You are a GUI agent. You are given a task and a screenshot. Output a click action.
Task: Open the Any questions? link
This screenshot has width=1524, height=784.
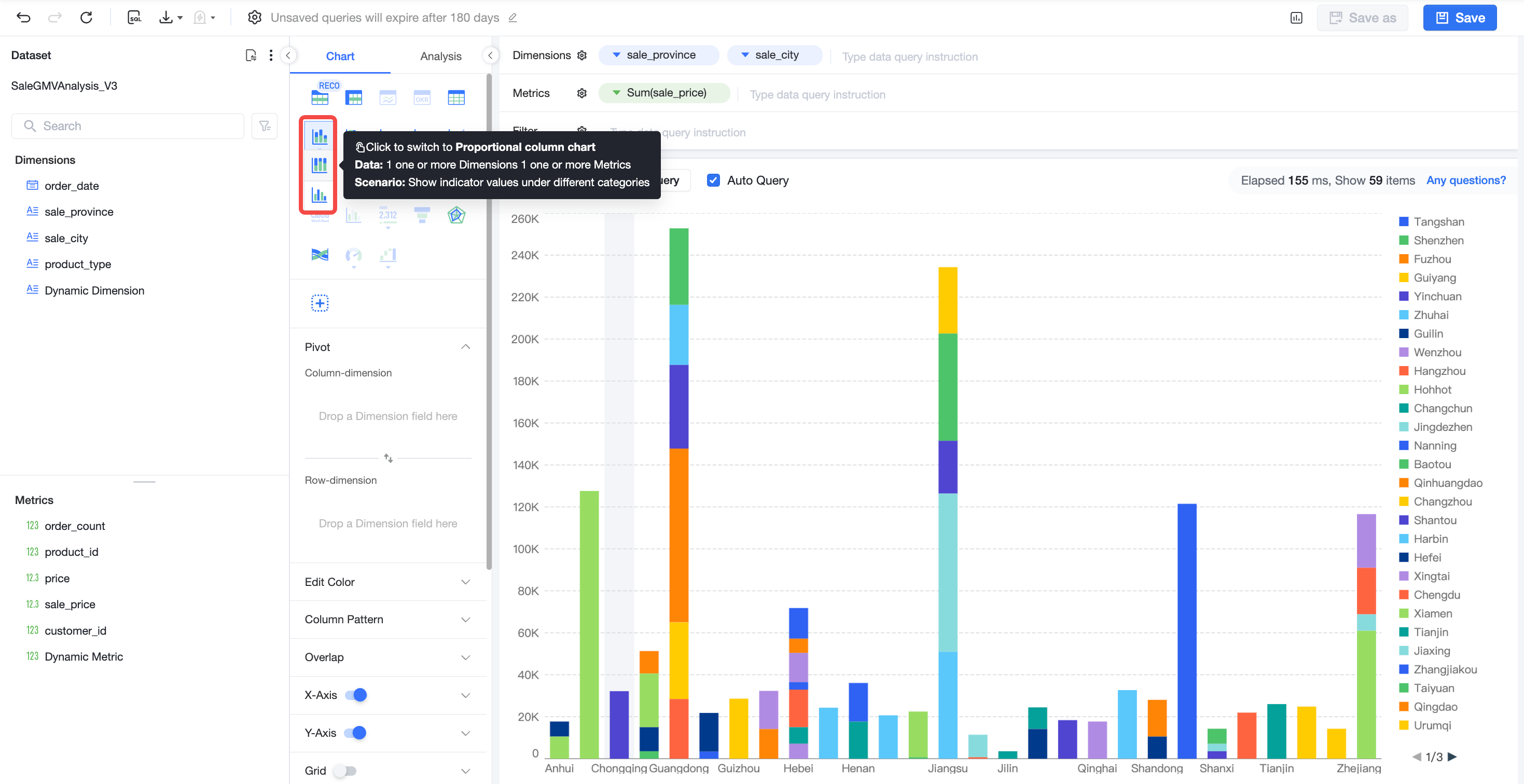click(x=1466, y=180)
